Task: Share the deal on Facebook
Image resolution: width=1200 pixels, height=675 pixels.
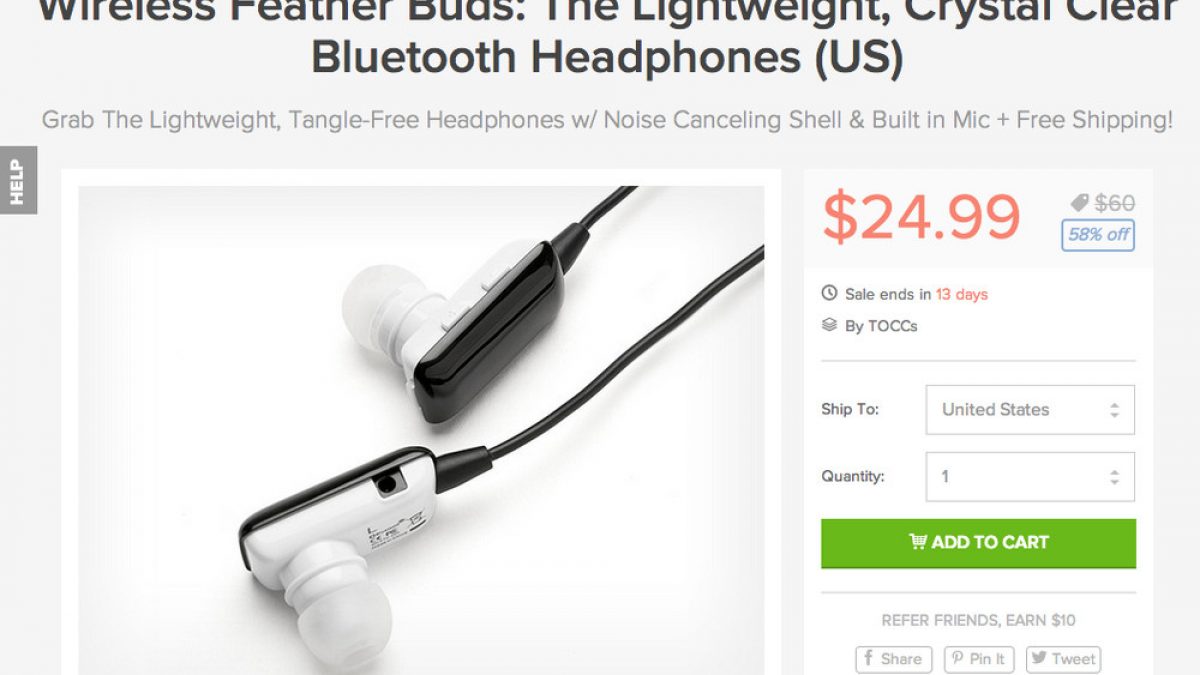Action: click(894, 660)
